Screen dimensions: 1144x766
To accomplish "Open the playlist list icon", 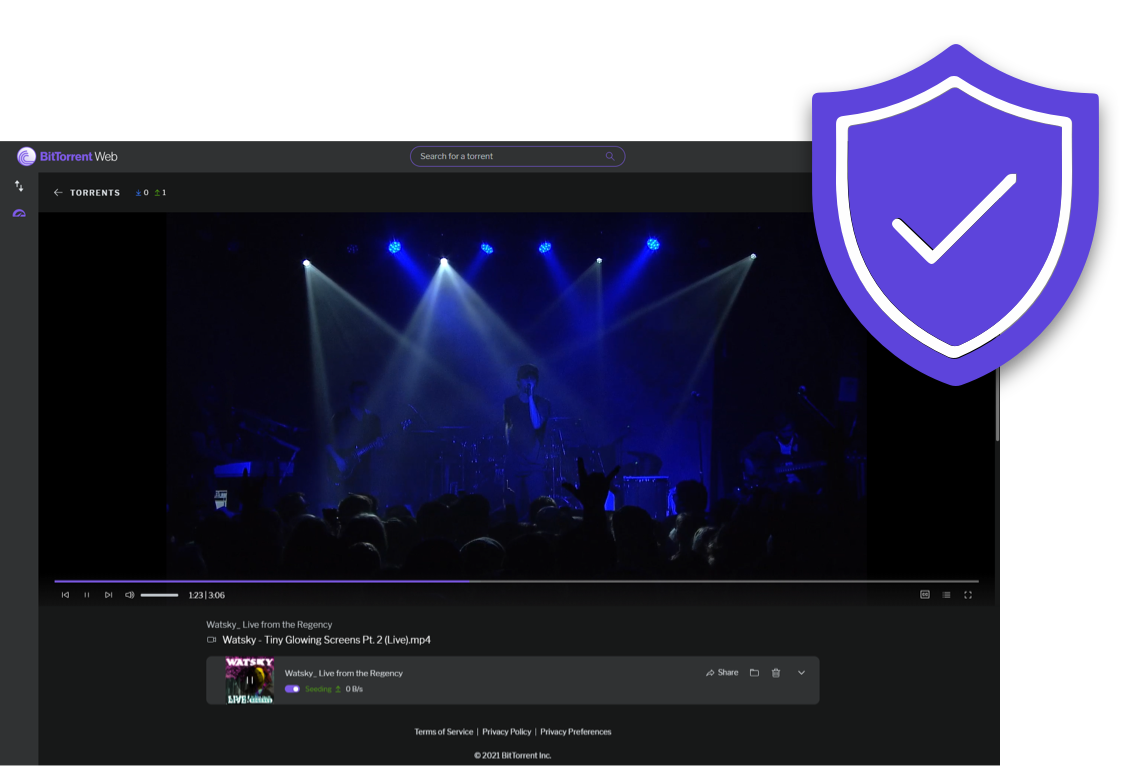I will [946, 595].
